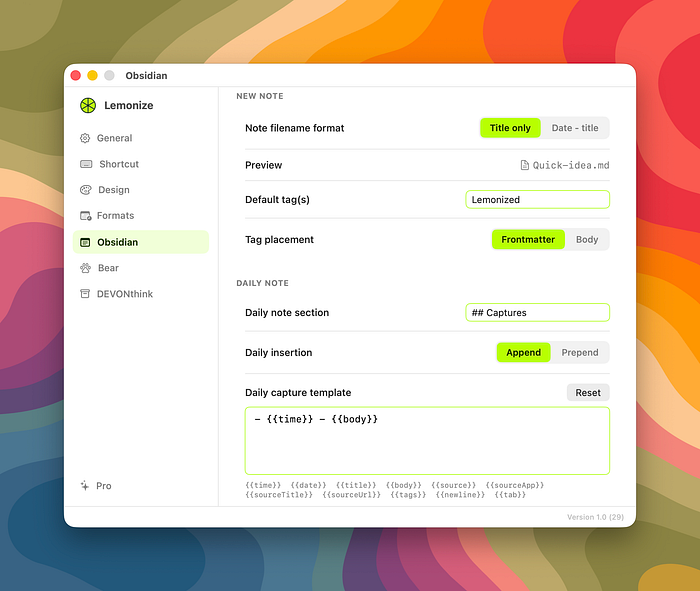Screen dimensions: 700x591
Task: Insert the {{title}} placeholder token
Action: (x=356, y=485)
